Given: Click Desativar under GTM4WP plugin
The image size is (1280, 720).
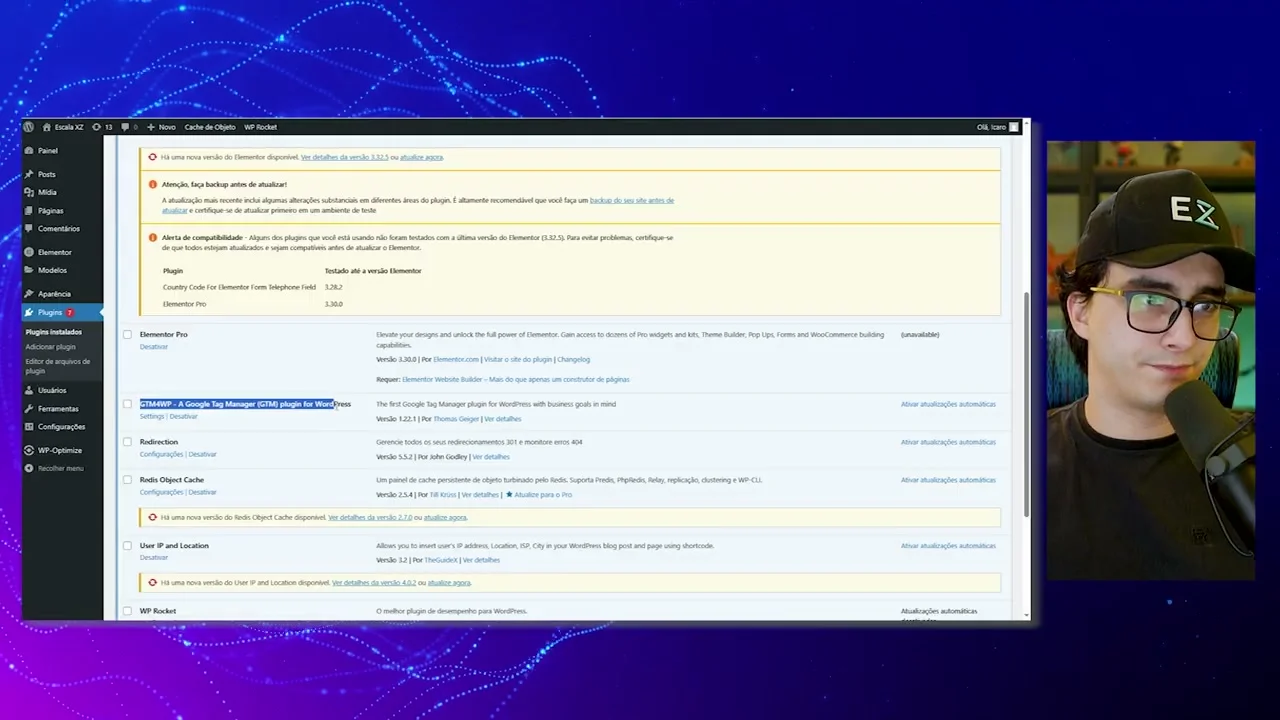Looking at the screenshot, I should tap(183, 416).
